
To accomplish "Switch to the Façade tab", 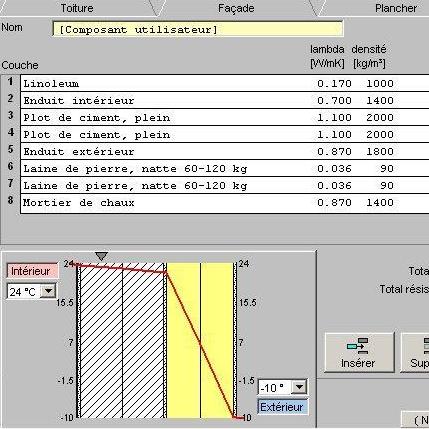I will [236, 8].
